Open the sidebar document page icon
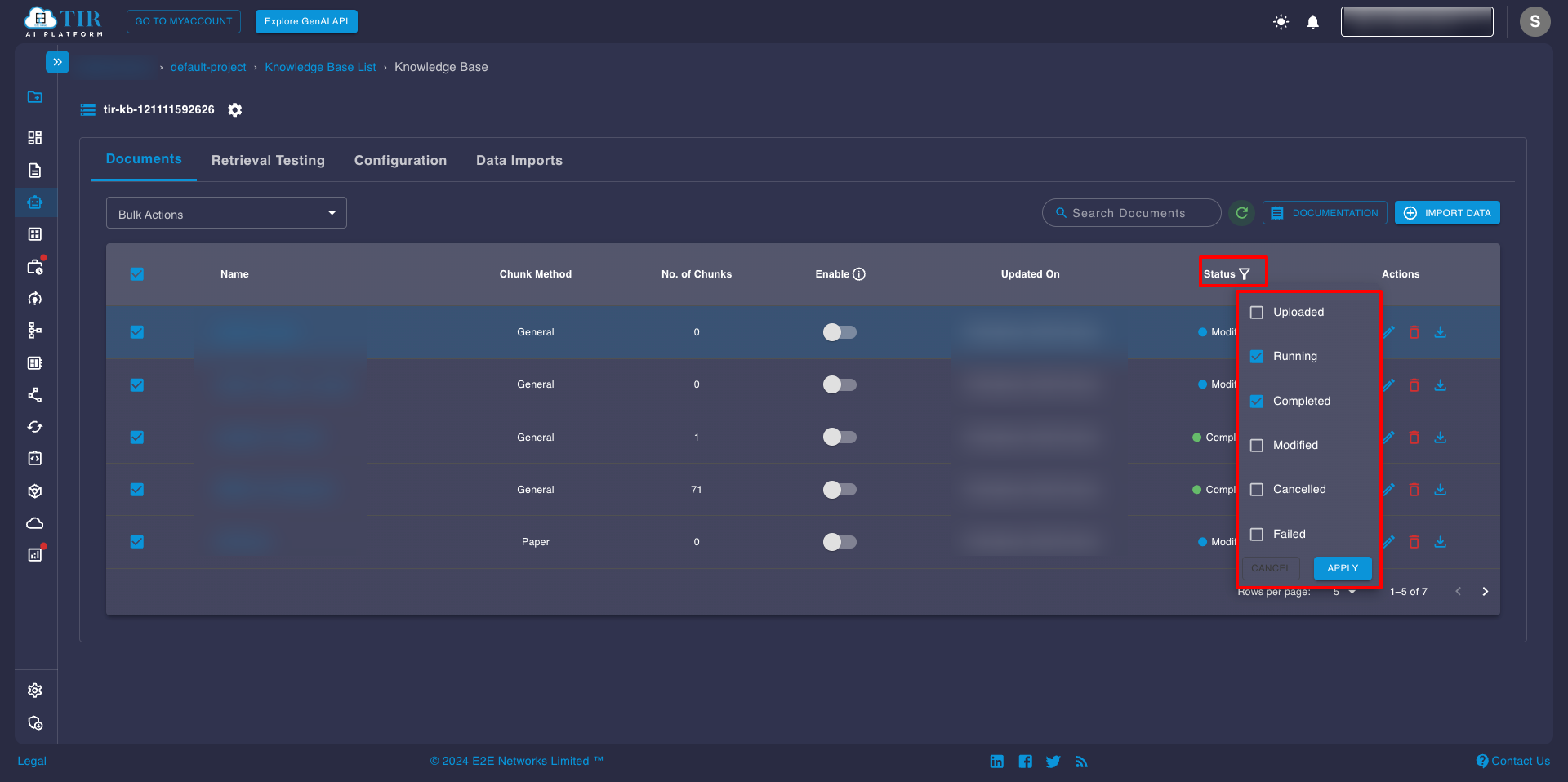This screenshot has width=1568, height=782. tap(35, 171)
